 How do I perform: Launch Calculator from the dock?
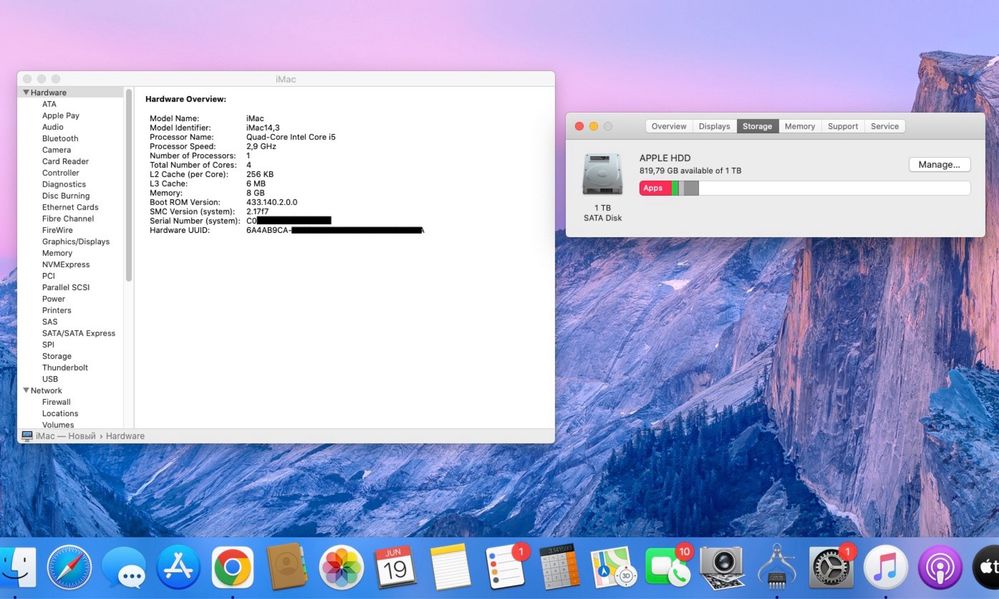tap(559, 567)
